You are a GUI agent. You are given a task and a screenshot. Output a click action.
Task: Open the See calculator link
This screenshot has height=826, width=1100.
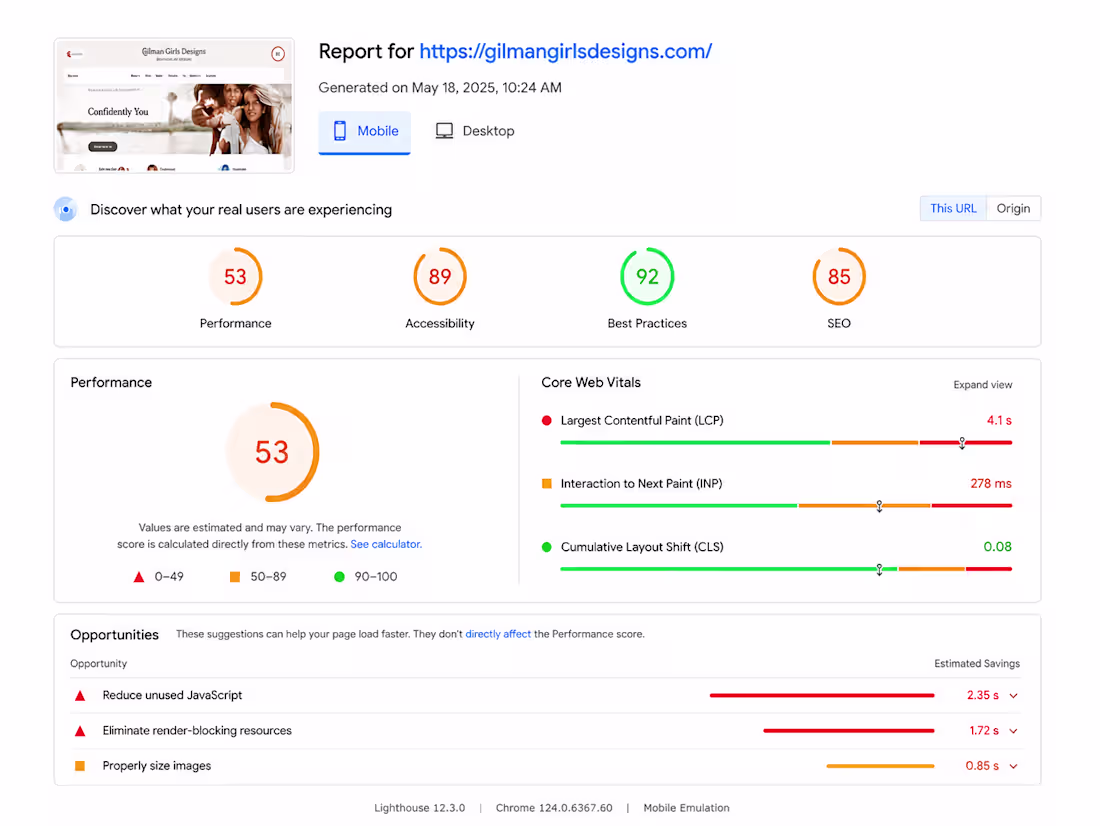click(x=386, y=544)
